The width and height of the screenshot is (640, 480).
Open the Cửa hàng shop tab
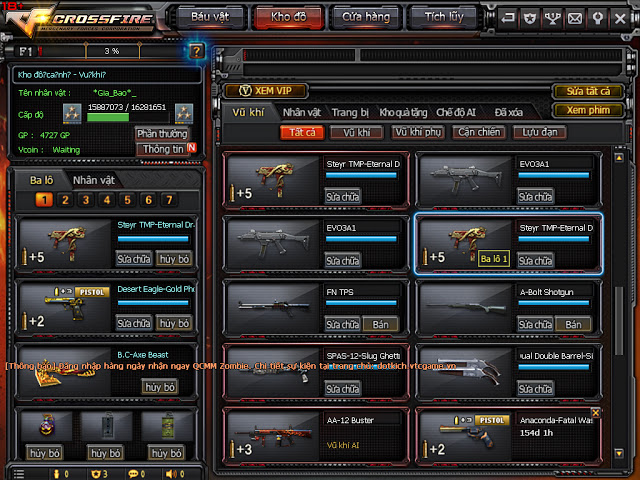[x=366, y=17]
